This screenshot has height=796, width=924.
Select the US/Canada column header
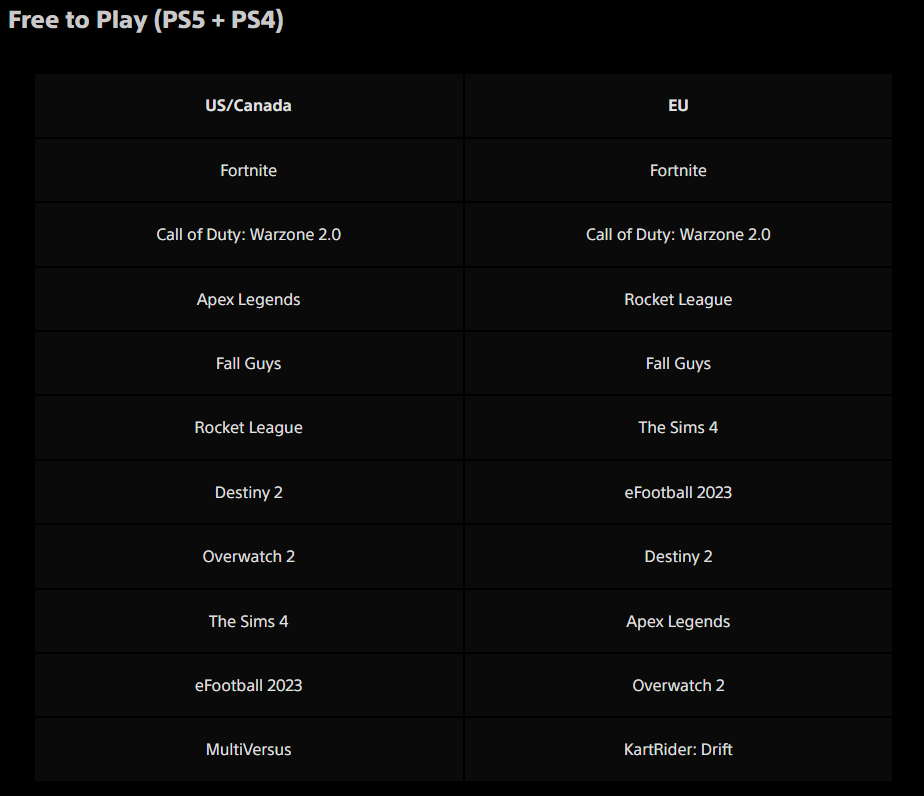pos(248,105)
